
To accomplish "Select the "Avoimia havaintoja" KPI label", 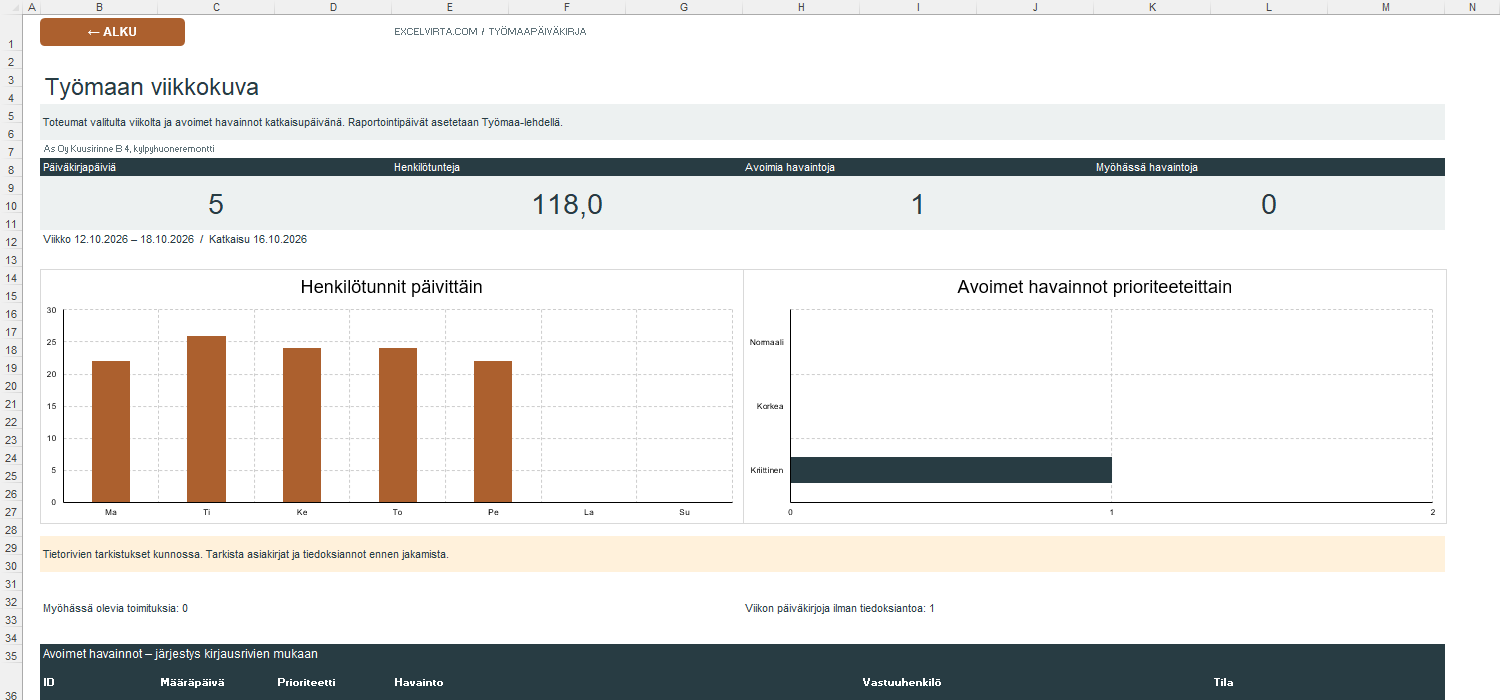I will pos(790,167).
